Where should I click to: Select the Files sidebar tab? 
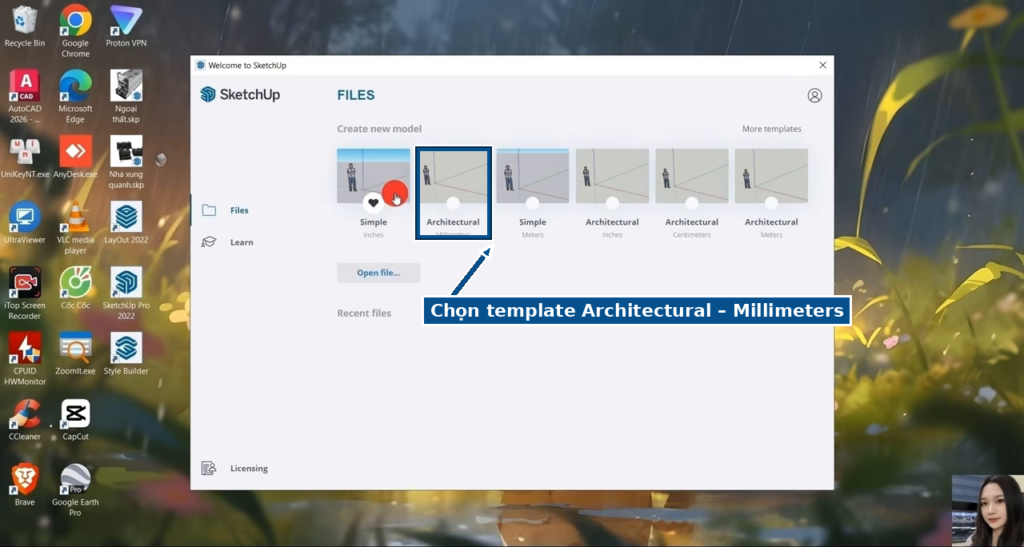click(225, 210)
